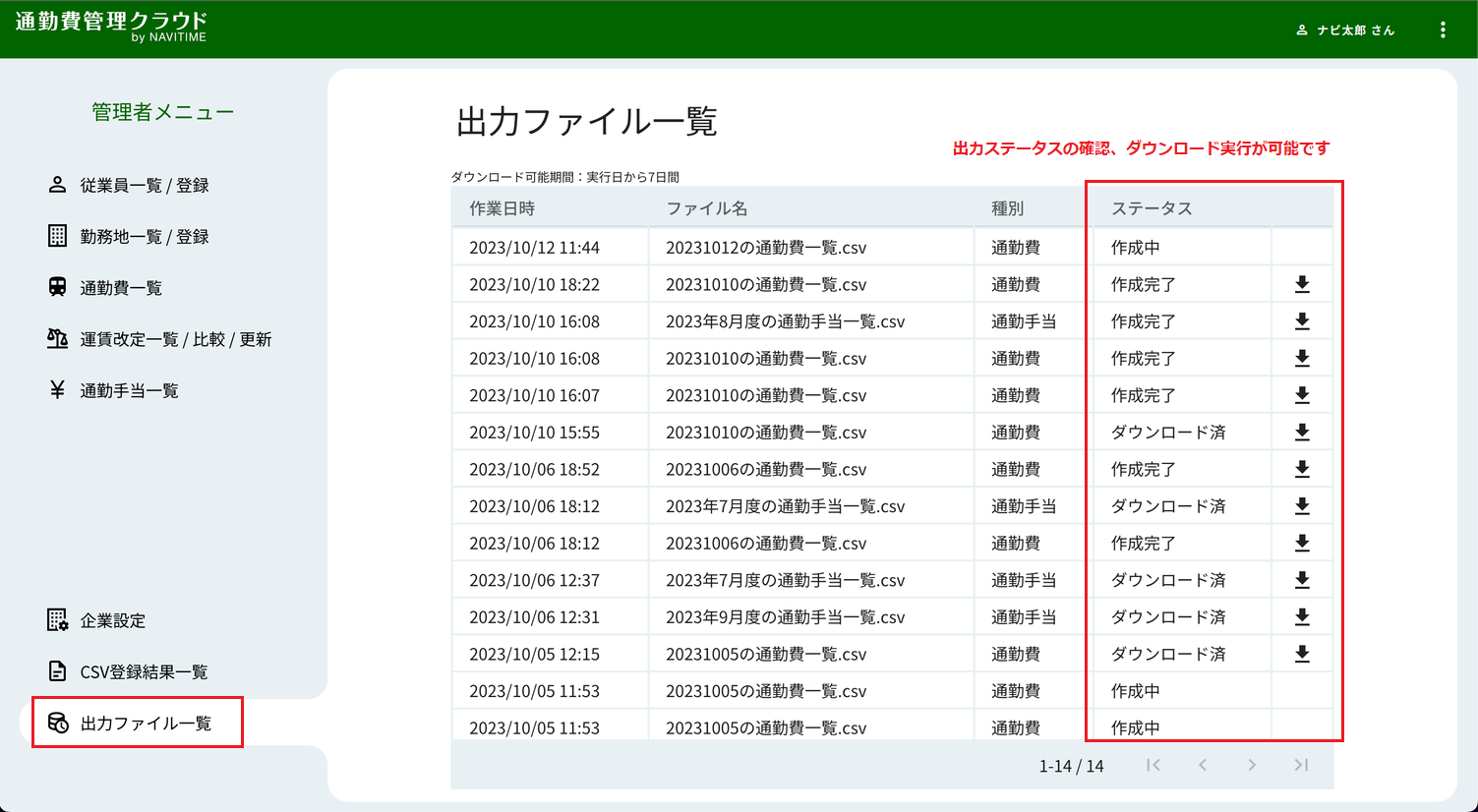This screenshot has width=1478, height=812.
Task: Click the 2023/10/10 15:55 date cell
Action: tap(534, 432)
